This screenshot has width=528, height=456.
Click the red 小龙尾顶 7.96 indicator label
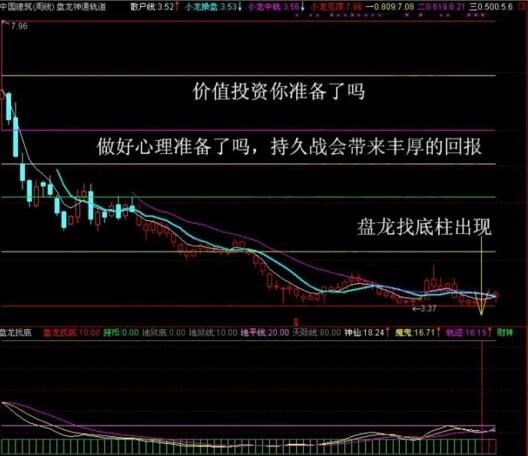tap(337, 7)
